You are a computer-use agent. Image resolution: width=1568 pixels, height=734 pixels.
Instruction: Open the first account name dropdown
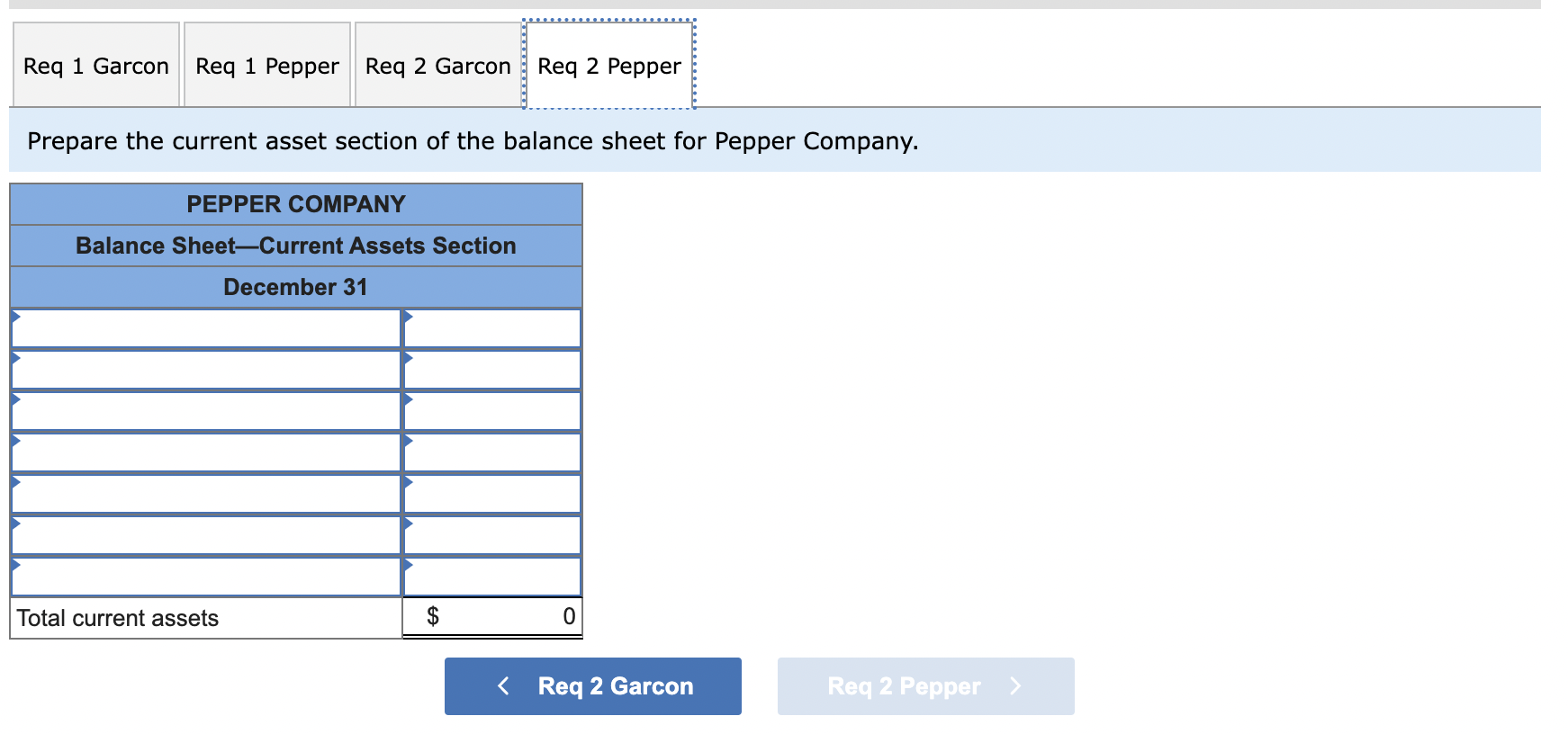point(205,328)
